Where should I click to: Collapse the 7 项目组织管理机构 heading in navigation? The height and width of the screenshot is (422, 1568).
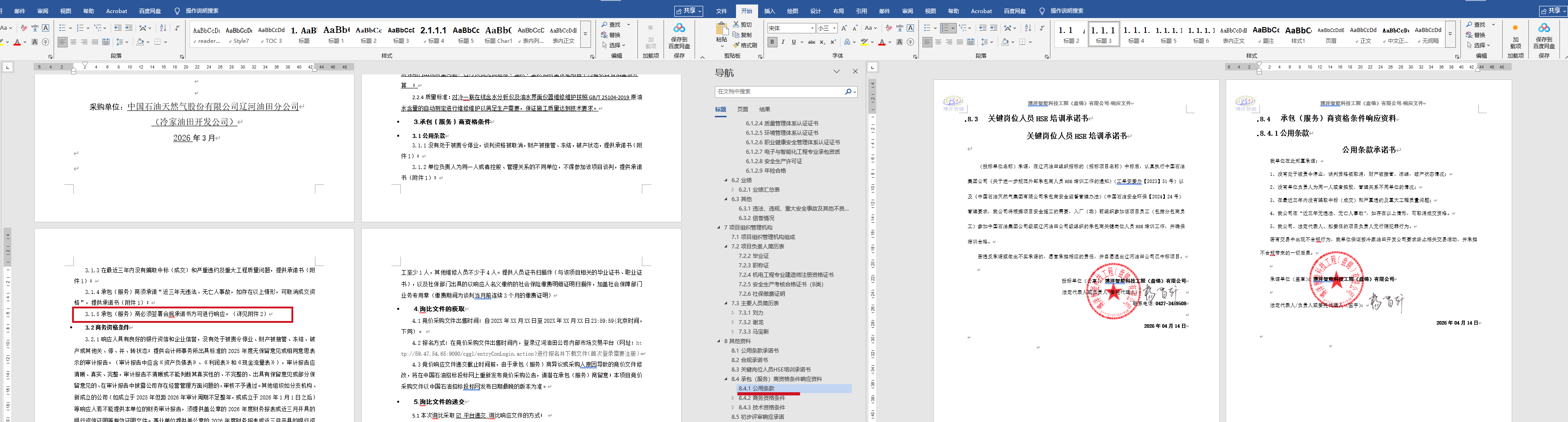[718, 228]
